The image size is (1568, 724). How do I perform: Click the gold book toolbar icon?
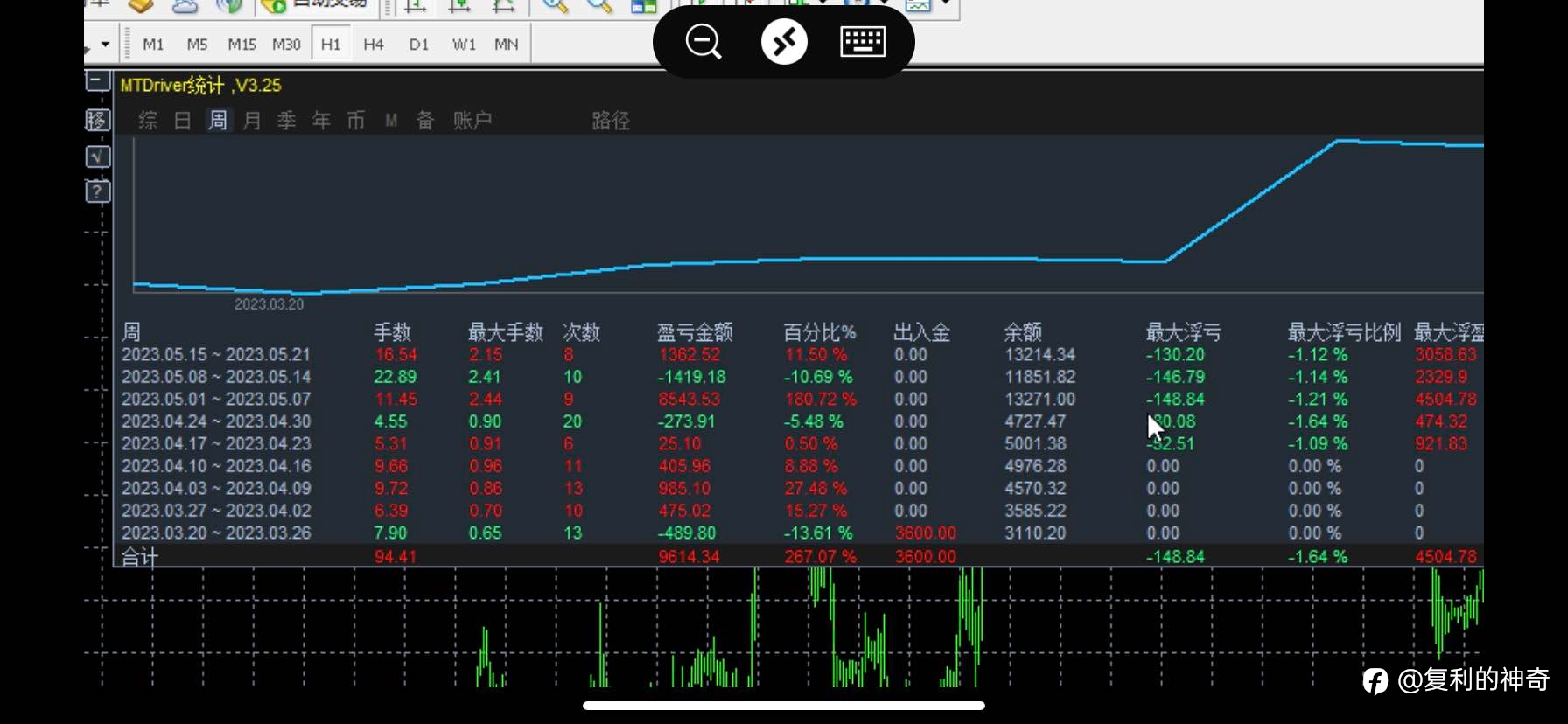[140, 6]
